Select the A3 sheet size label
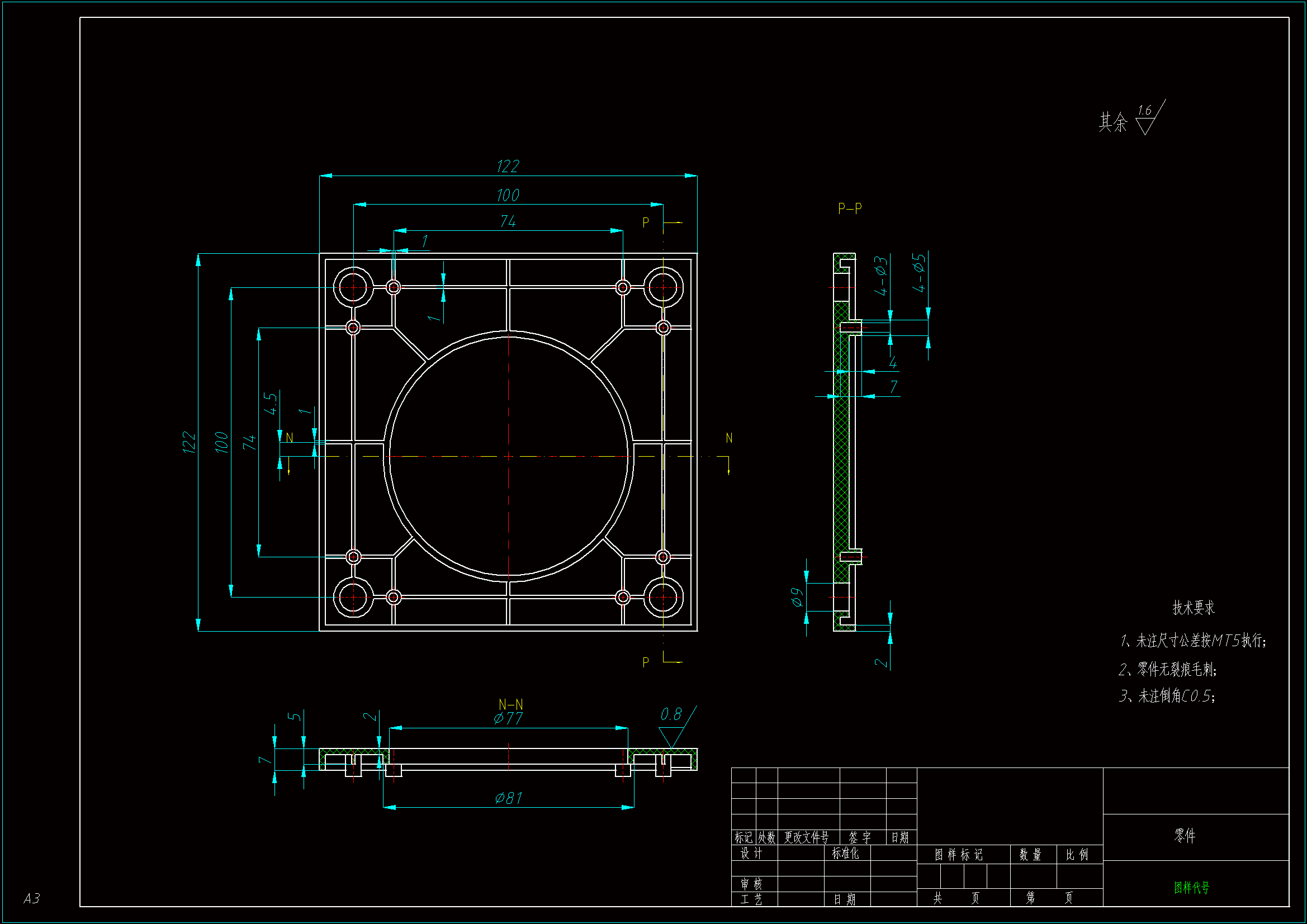This screenshot has height=924, width=1307. [x=32, y=898]
